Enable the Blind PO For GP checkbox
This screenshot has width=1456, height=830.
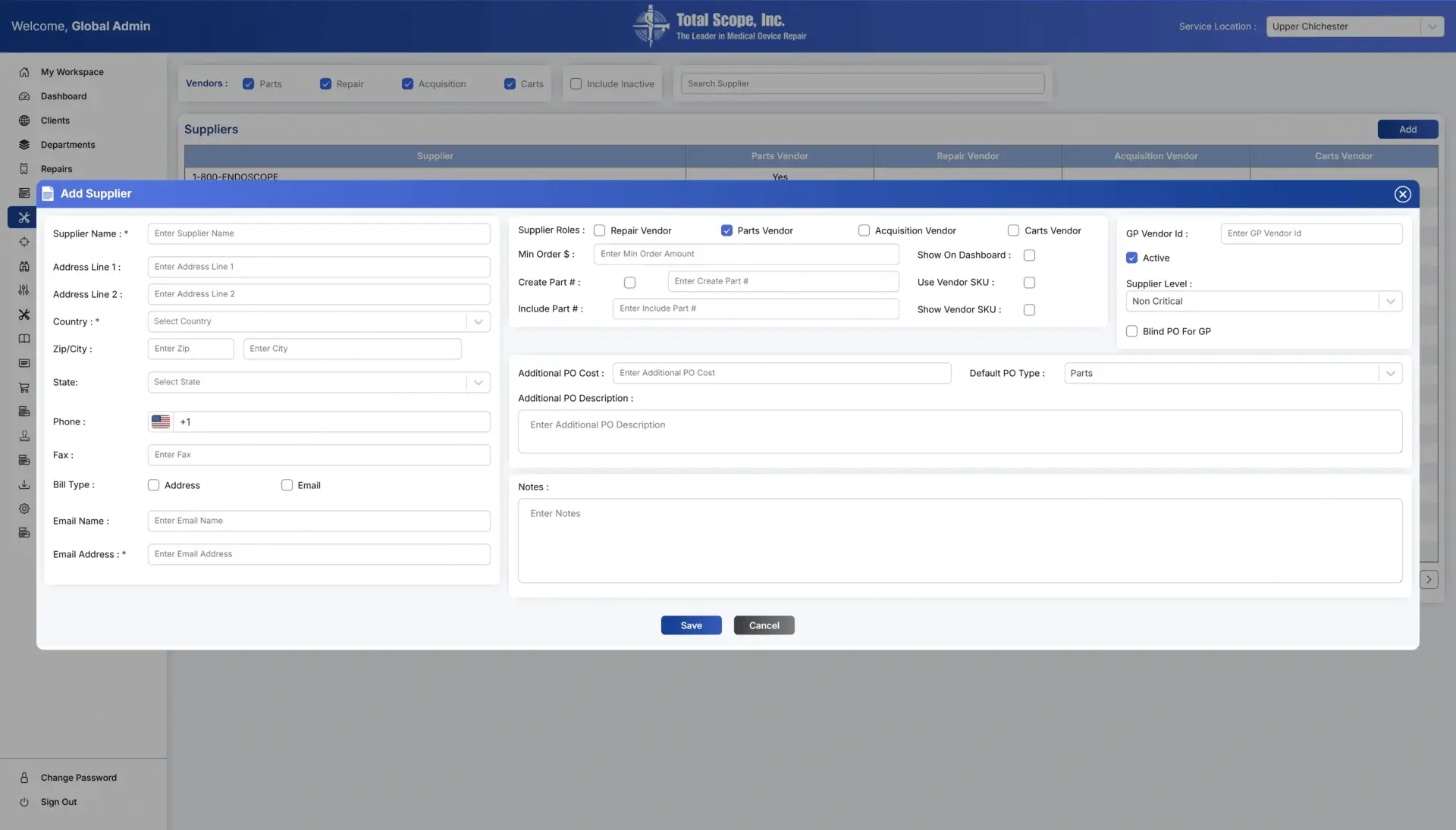[1131, 331]
